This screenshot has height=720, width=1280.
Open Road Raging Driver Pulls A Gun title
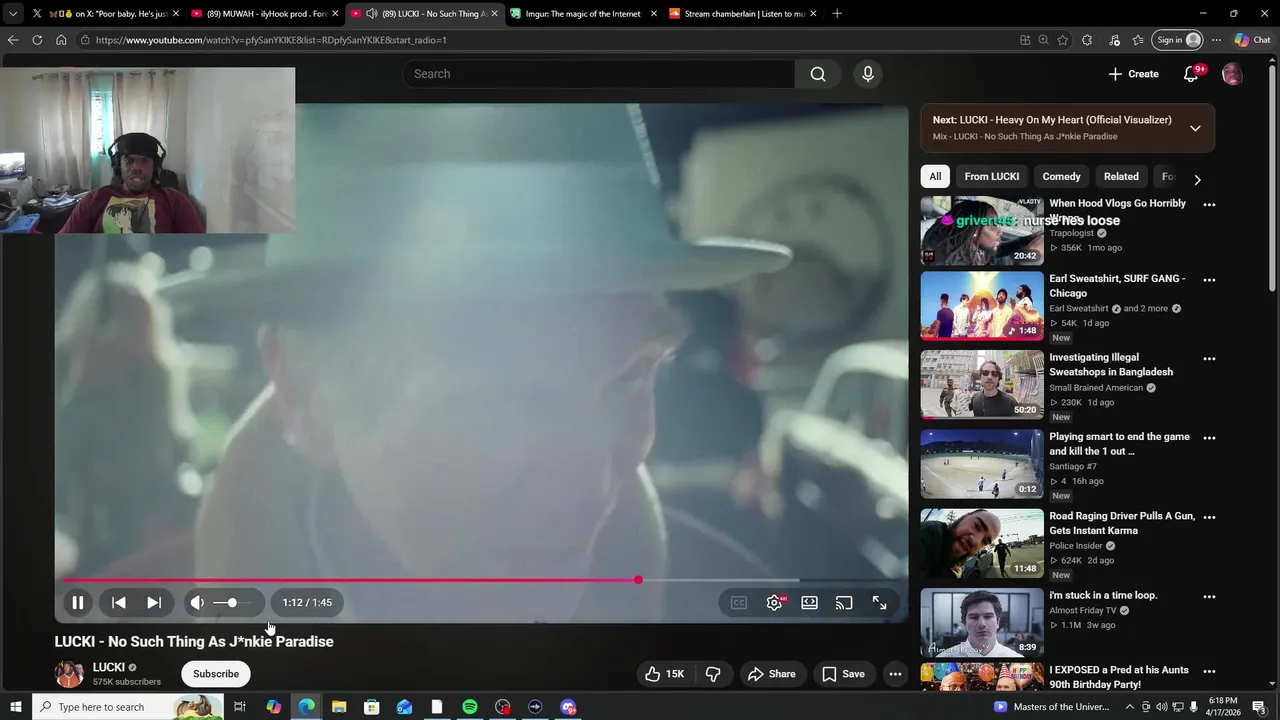pyautogui.click(x=1122, y=523)
